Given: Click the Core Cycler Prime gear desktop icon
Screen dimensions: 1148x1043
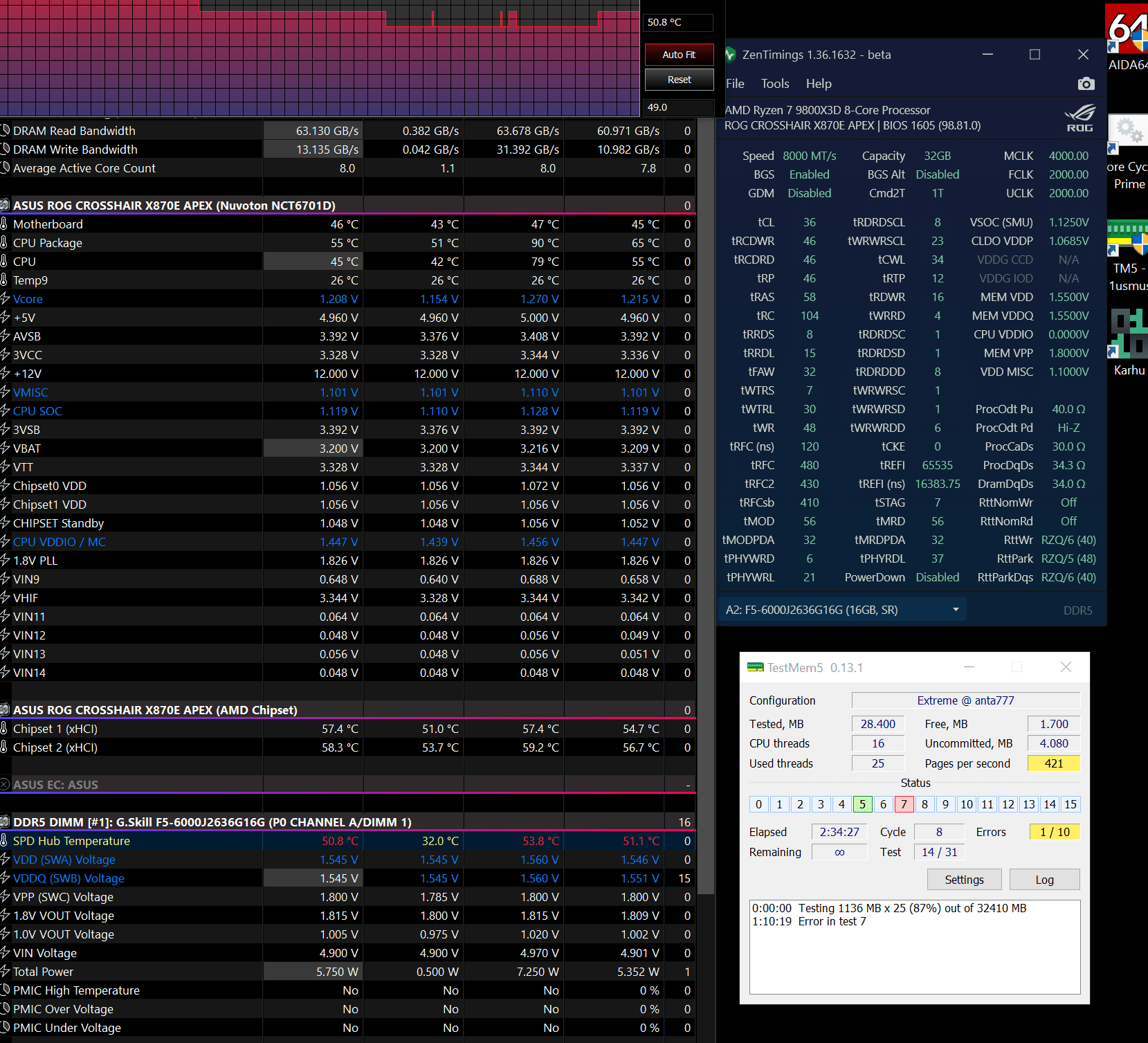Looking at the screenshot, I should (1129, 133).
